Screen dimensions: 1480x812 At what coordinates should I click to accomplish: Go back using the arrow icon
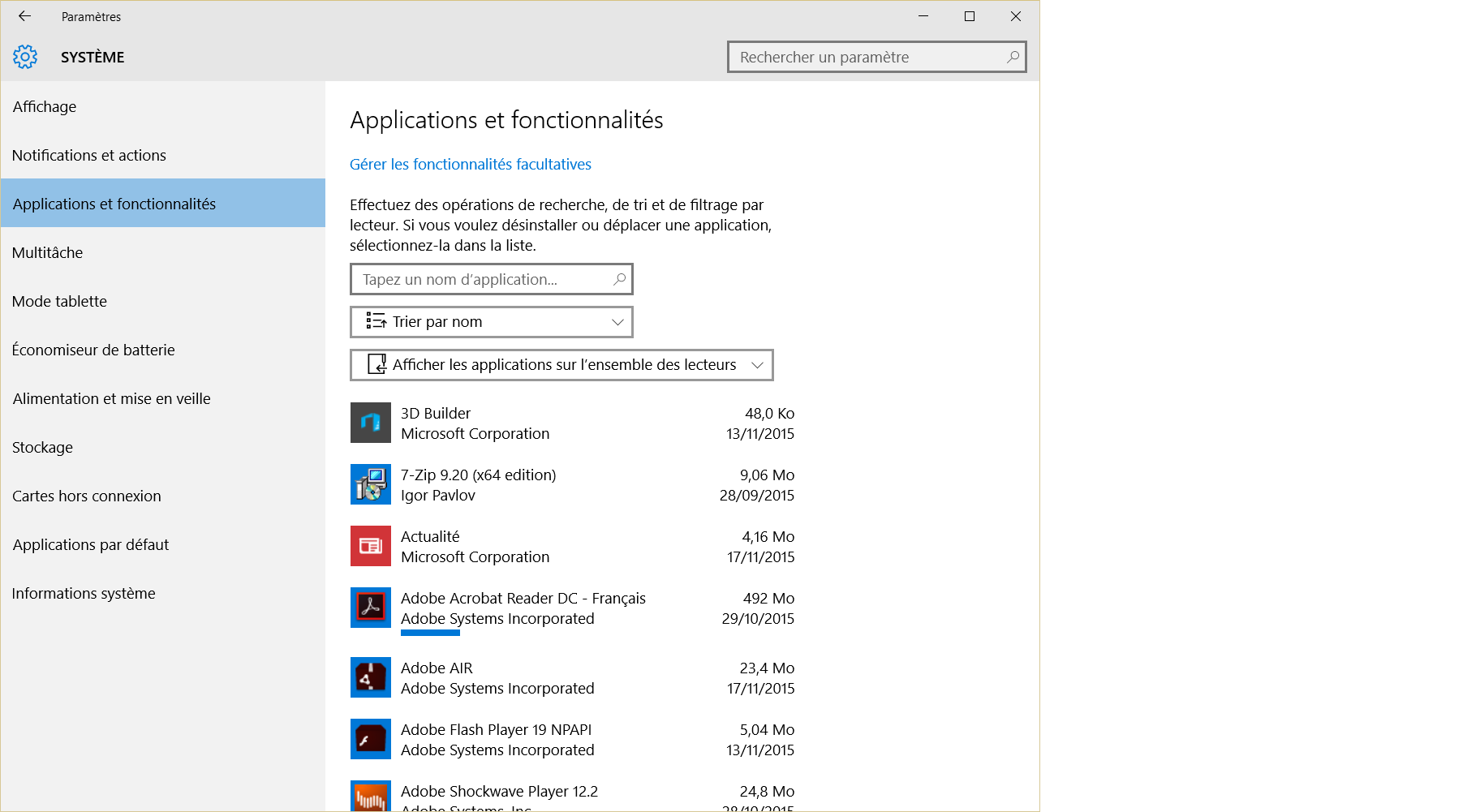click(24, 16)
